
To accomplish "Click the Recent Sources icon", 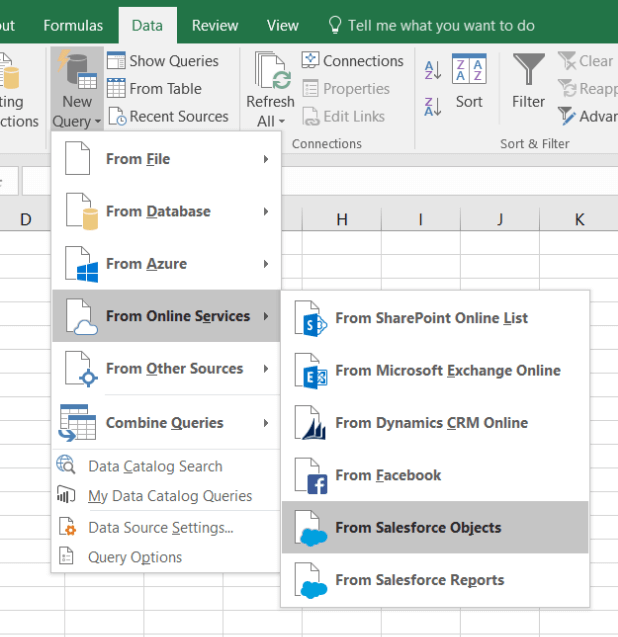I will [118, 117].
